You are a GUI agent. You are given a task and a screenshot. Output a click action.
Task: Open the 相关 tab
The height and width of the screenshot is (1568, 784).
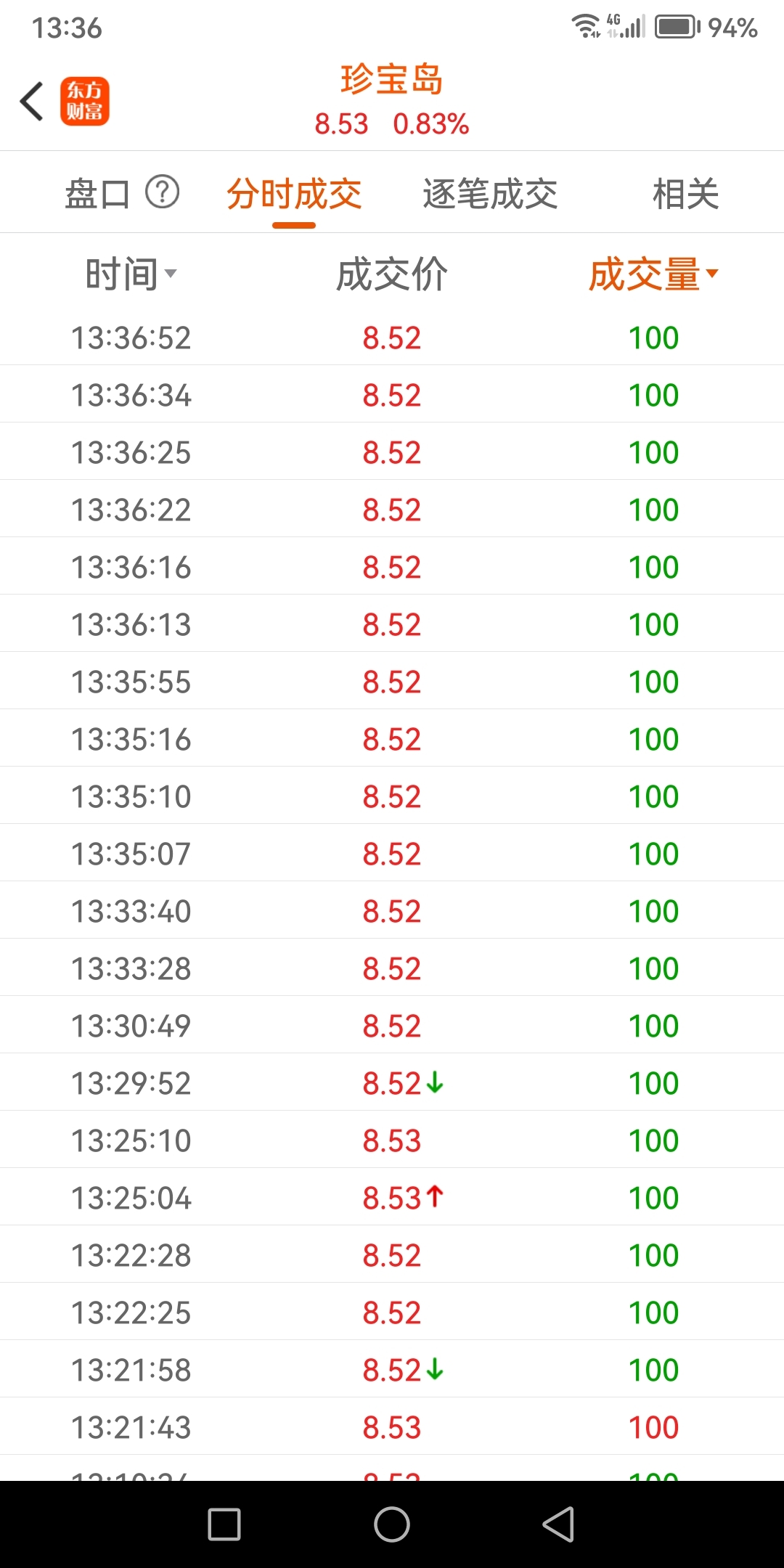click(685, 195)
